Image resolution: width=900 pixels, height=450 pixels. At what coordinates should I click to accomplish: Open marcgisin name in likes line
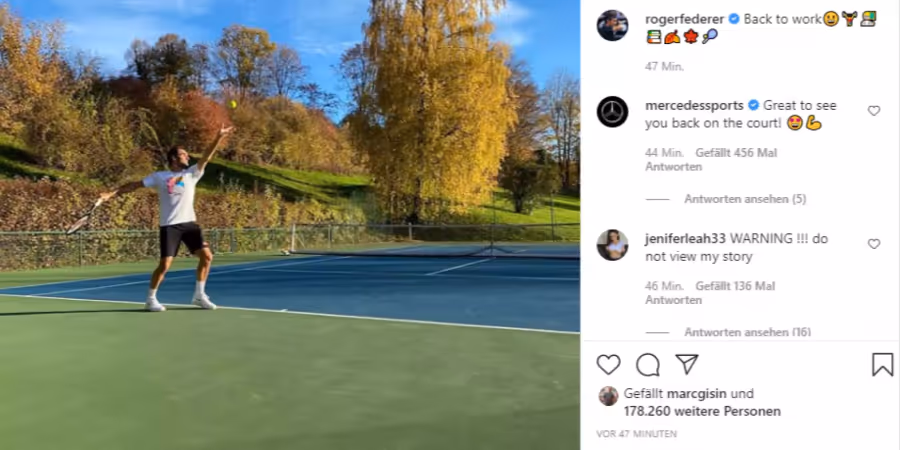pos(697,394)
